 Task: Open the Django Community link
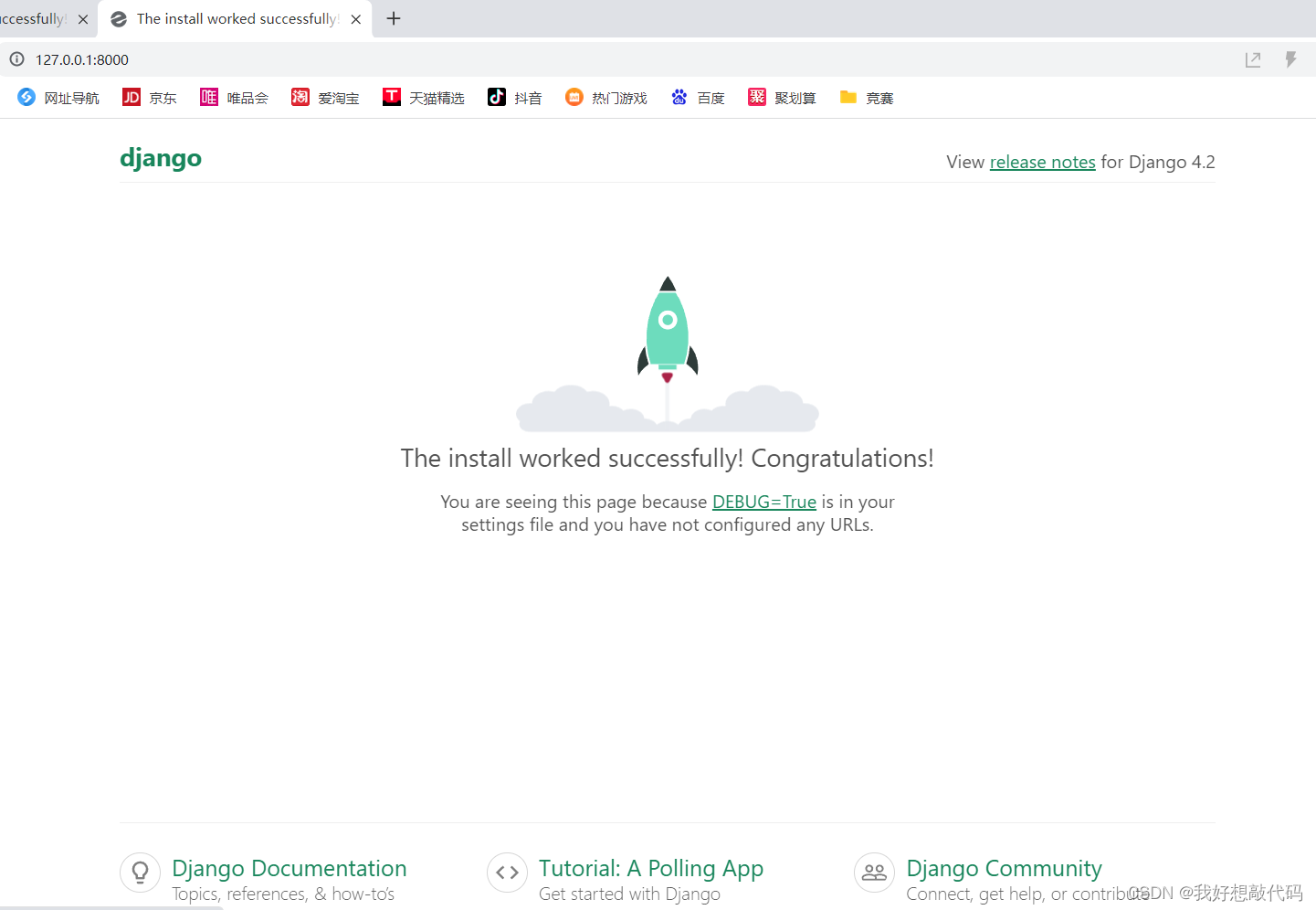pos(1004,868)
